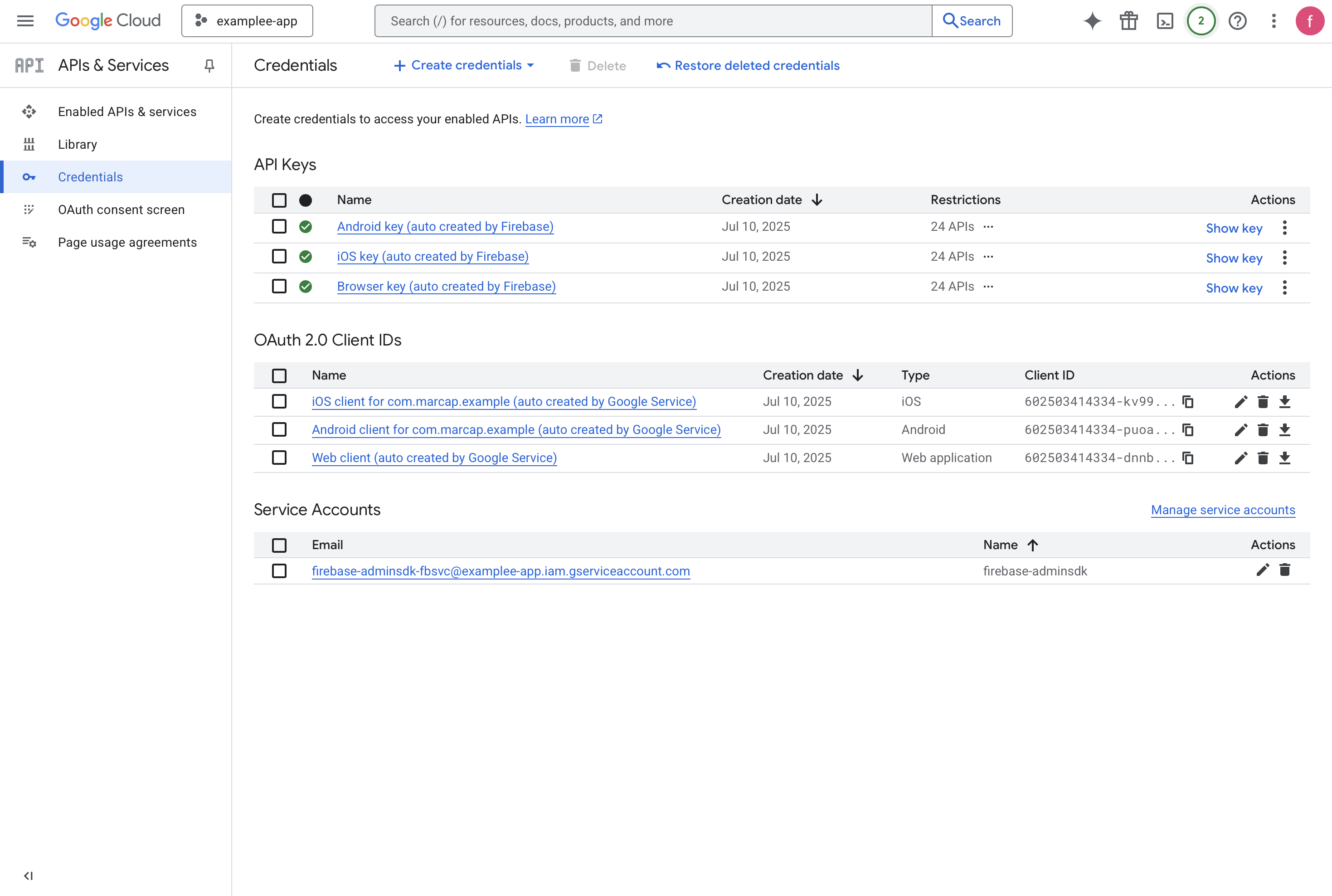Select the Web client row checkbox
Image resolution: width=1332 pixels, height=896 pixels.
tap(279, 458)
